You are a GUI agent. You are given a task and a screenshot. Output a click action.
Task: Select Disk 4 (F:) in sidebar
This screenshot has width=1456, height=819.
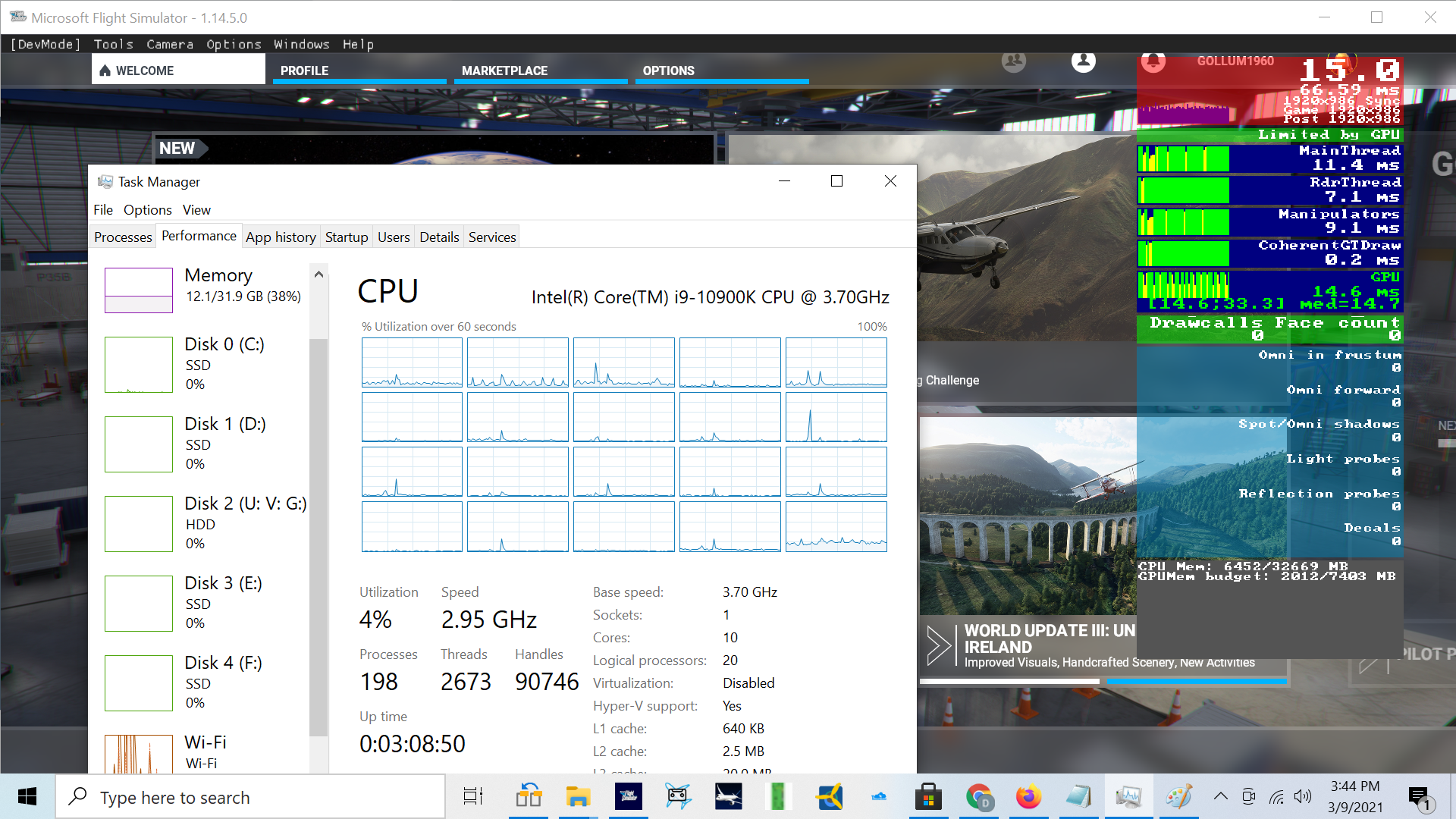coord(205,682)
